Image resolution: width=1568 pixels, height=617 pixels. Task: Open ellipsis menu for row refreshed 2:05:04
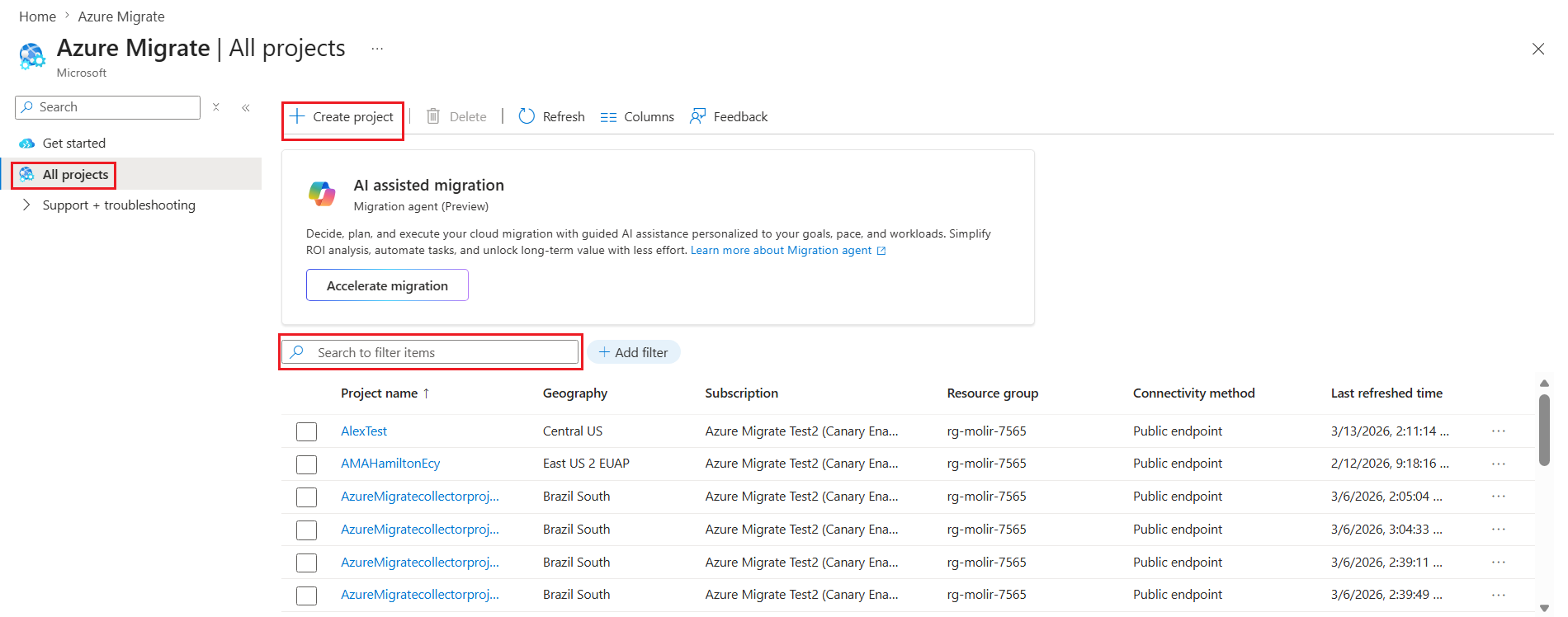point(1499,496)
